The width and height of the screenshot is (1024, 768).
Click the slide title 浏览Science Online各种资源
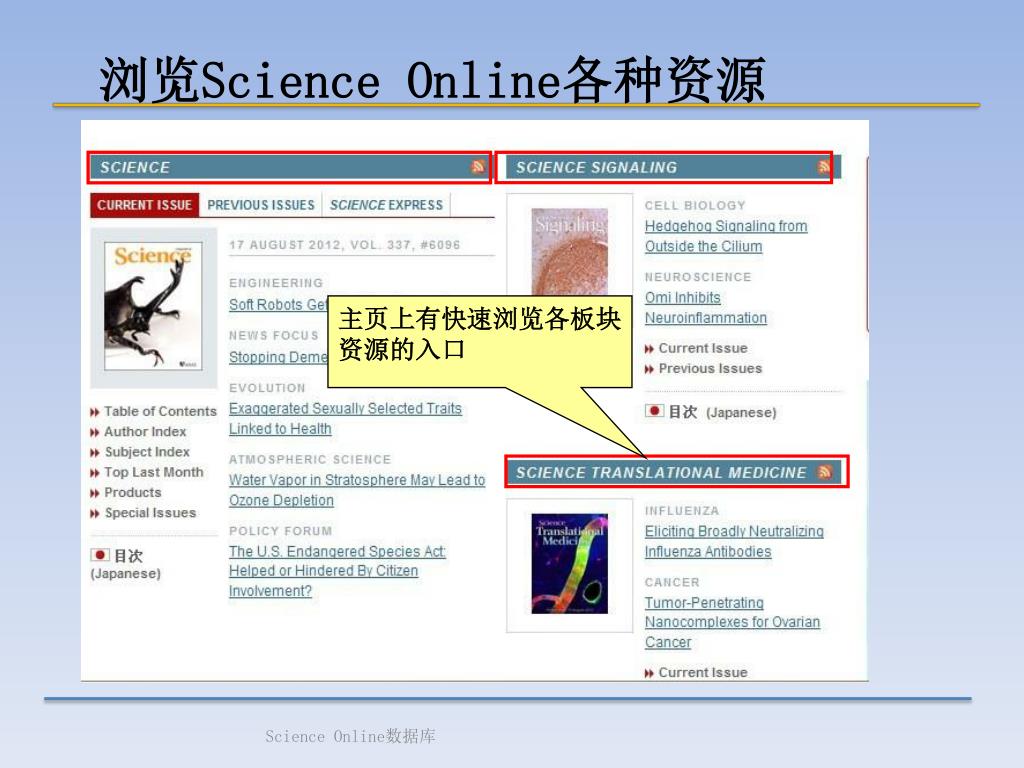pyautogui.click(x=432, y=80)
